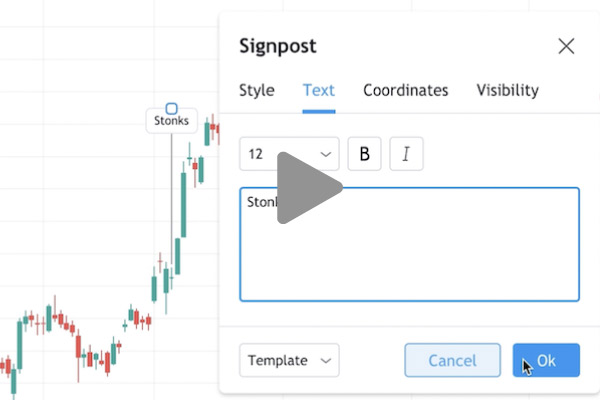The image size is (600, 400).
Task: Close the Signpost dialog with the X
Action: point(566,46)
